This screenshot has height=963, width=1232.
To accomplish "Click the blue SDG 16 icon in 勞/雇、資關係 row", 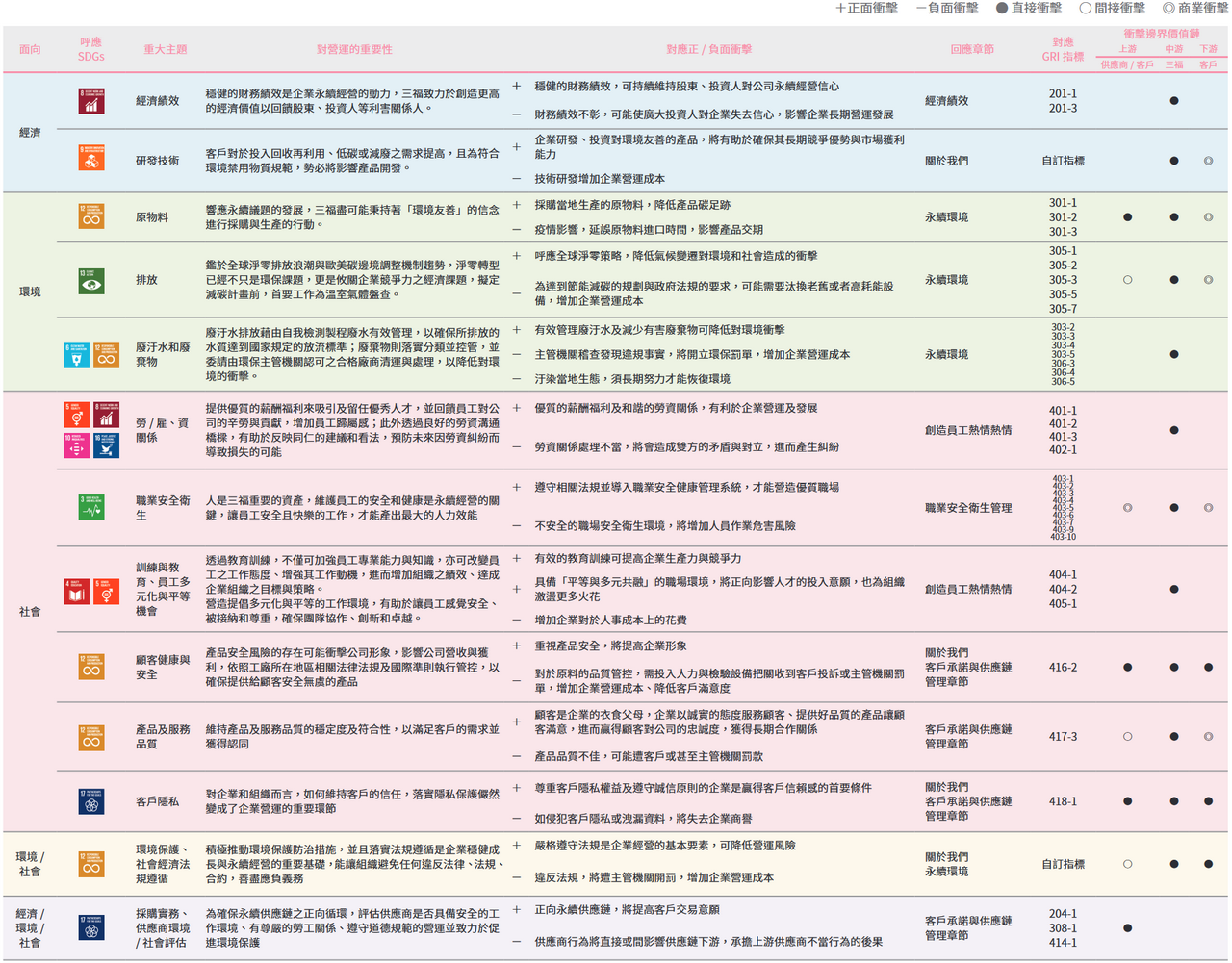I will [106, 444].
